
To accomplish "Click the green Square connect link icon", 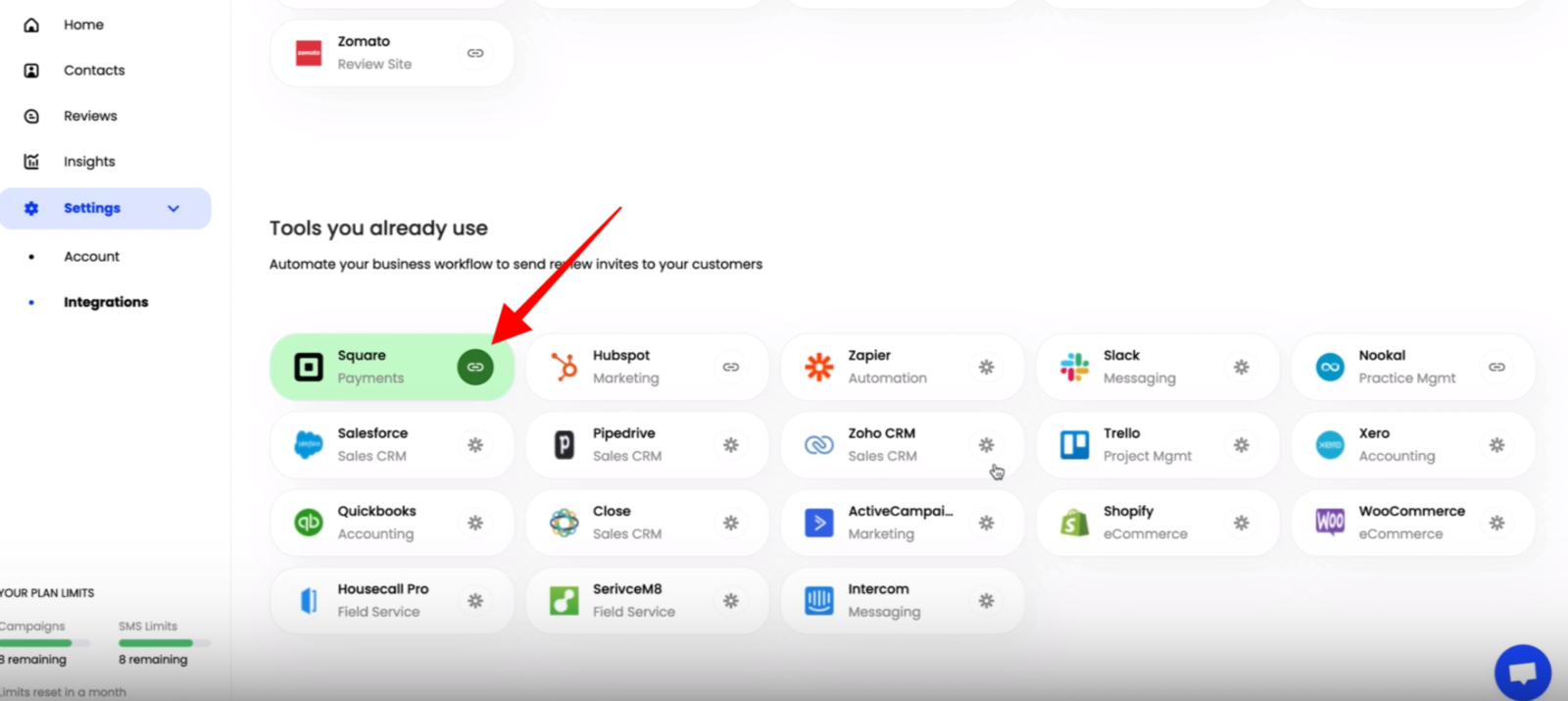I will click(x=475, y=367).
